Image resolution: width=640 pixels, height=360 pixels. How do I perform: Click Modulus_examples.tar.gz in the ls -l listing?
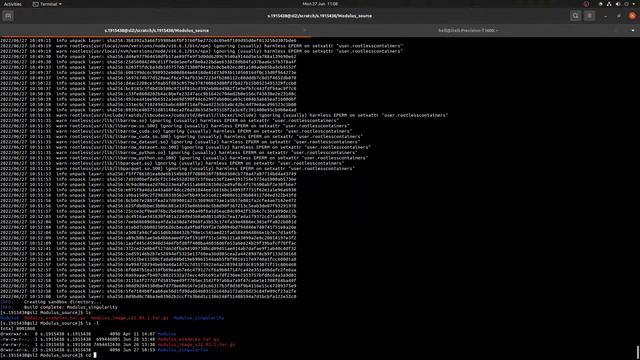tap(188, 339)
